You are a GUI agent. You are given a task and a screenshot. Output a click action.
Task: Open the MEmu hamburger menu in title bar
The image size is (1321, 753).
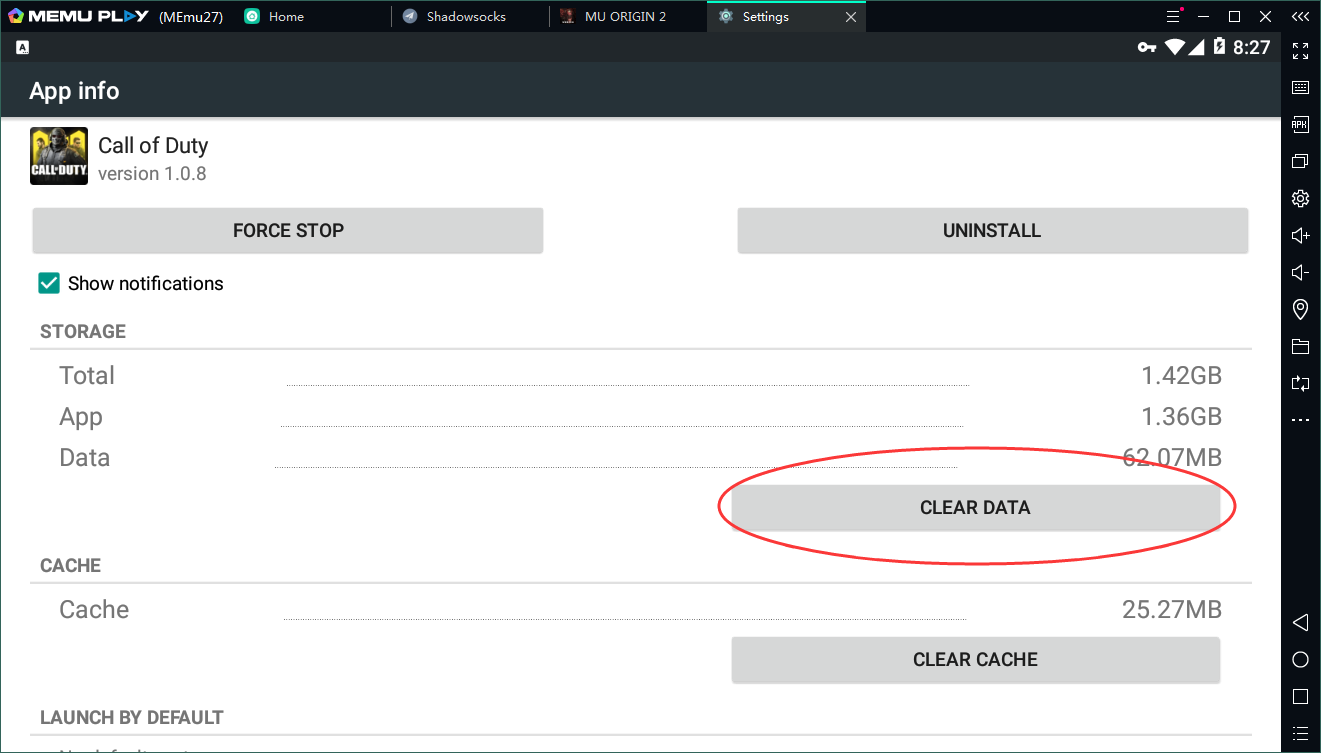tap(1174, 17)
